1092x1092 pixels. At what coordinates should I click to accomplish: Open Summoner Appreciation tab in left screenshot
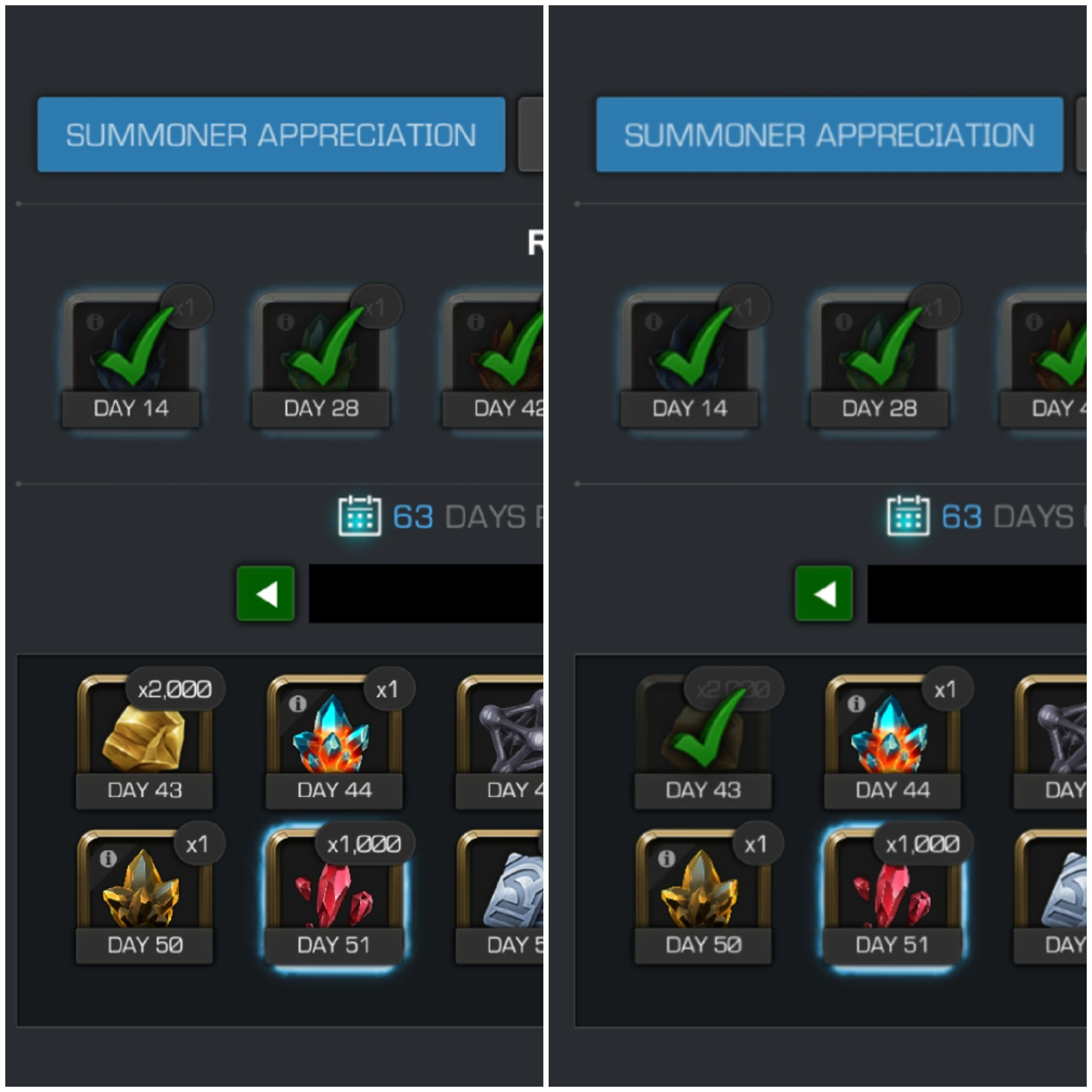pyautogui.click(x=271, y=135)
